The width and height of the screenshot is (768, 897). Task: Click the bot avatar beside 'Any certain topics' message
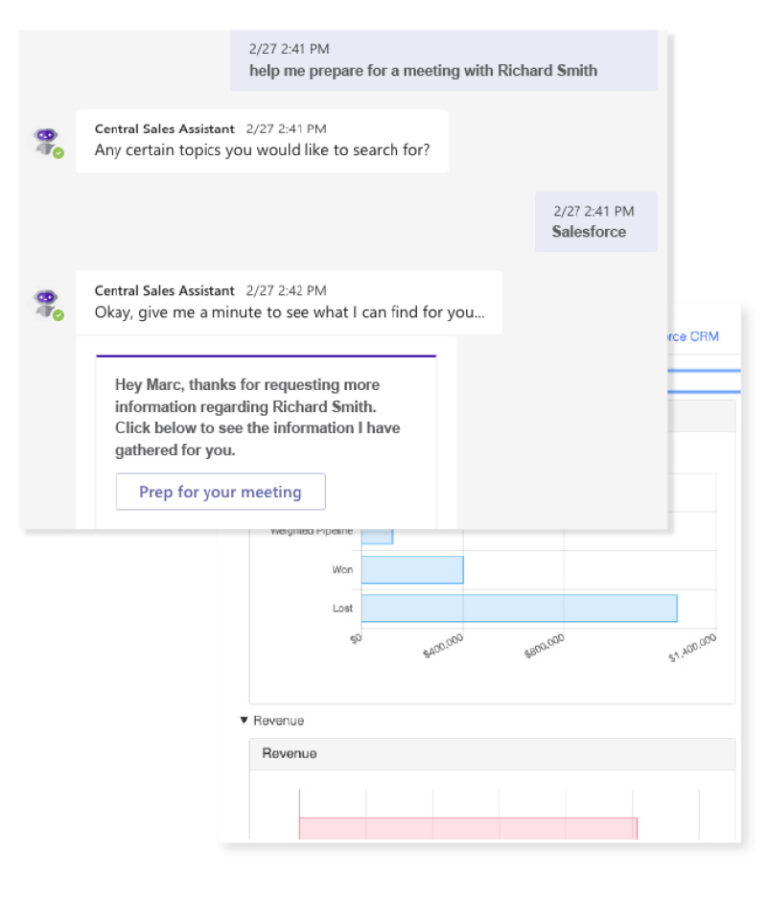[x=46, y=142]
